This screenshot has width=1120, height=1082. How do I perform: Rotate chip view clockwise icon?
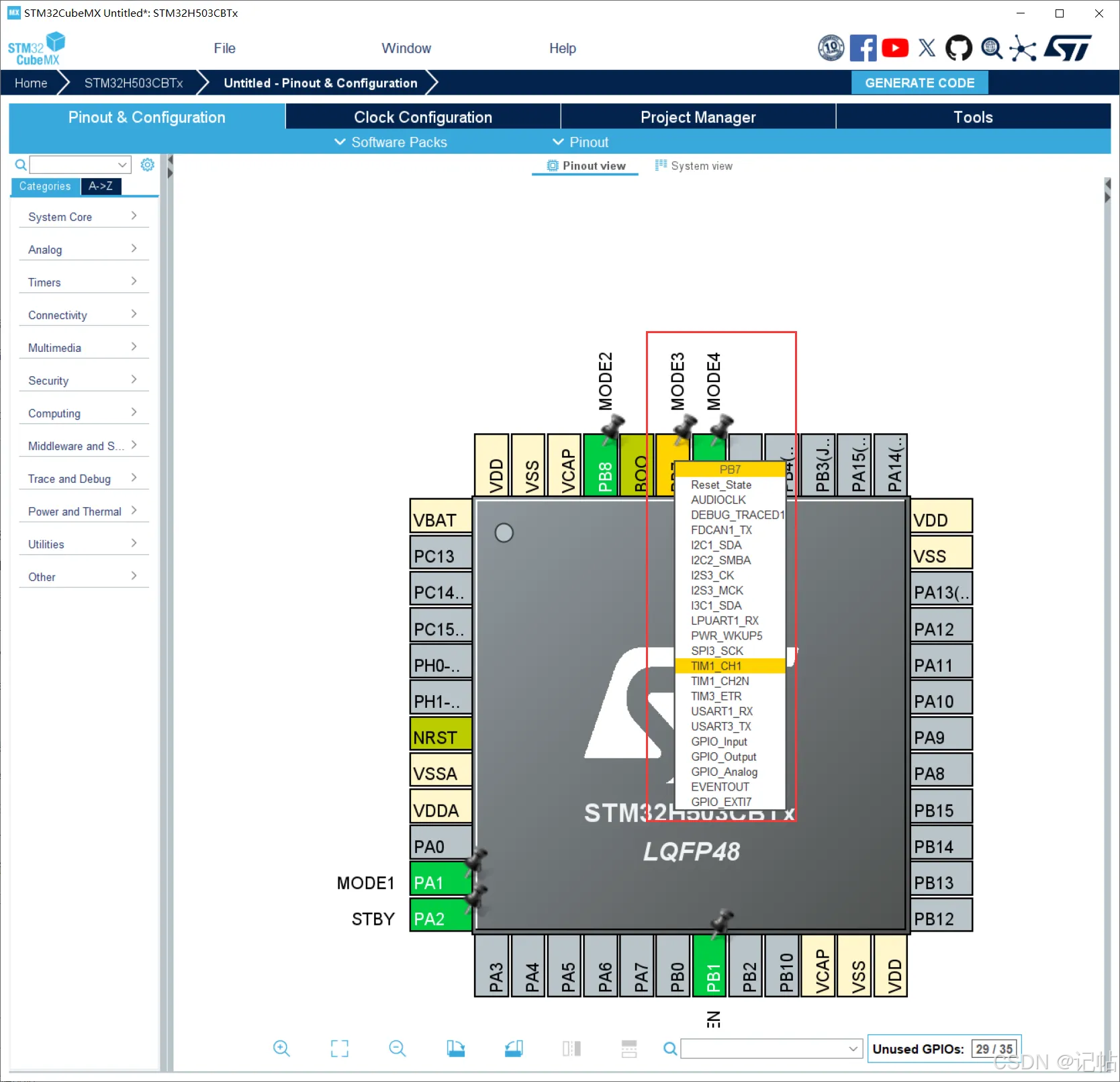456,1048
